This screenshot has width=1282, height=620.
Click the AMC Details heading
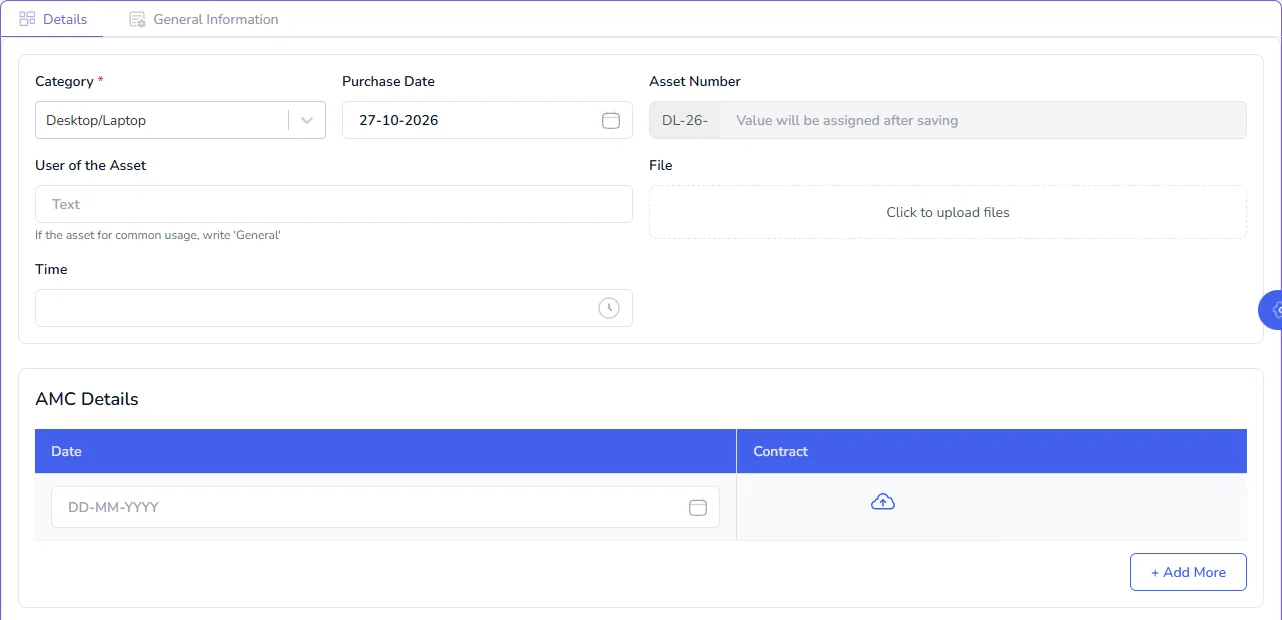point(87,399)
